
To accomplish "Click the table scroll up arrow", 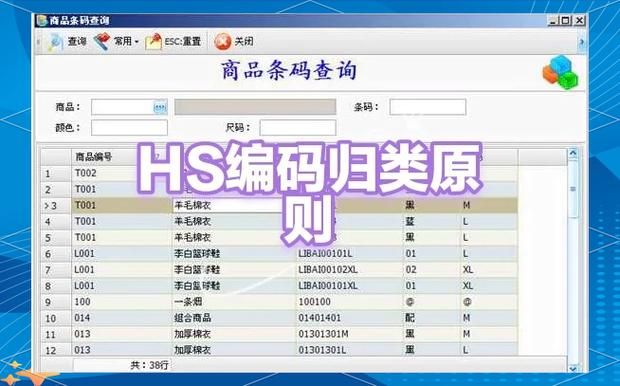I will [x=573, y=153].
